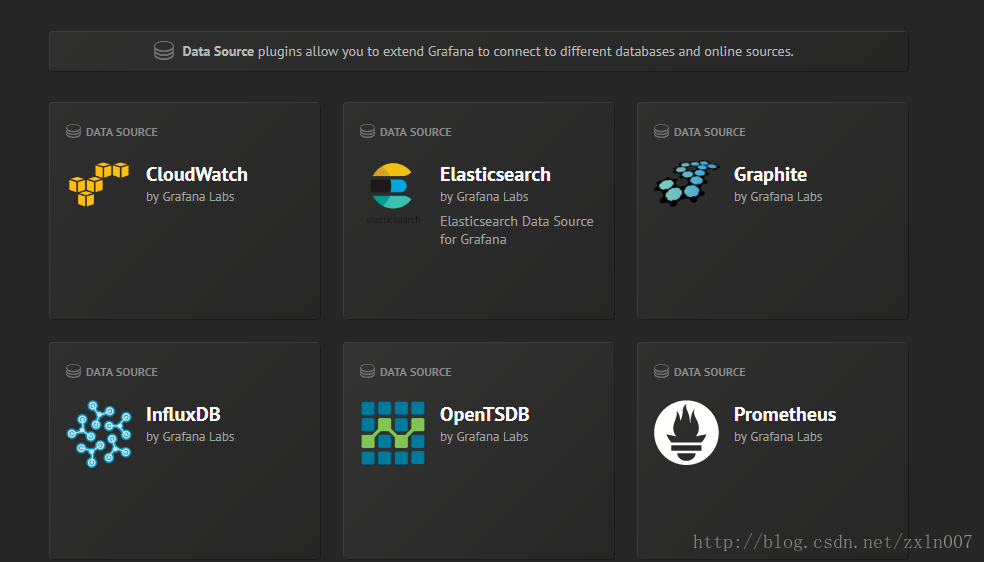Click the small database icon on Prometheus card

661,371
